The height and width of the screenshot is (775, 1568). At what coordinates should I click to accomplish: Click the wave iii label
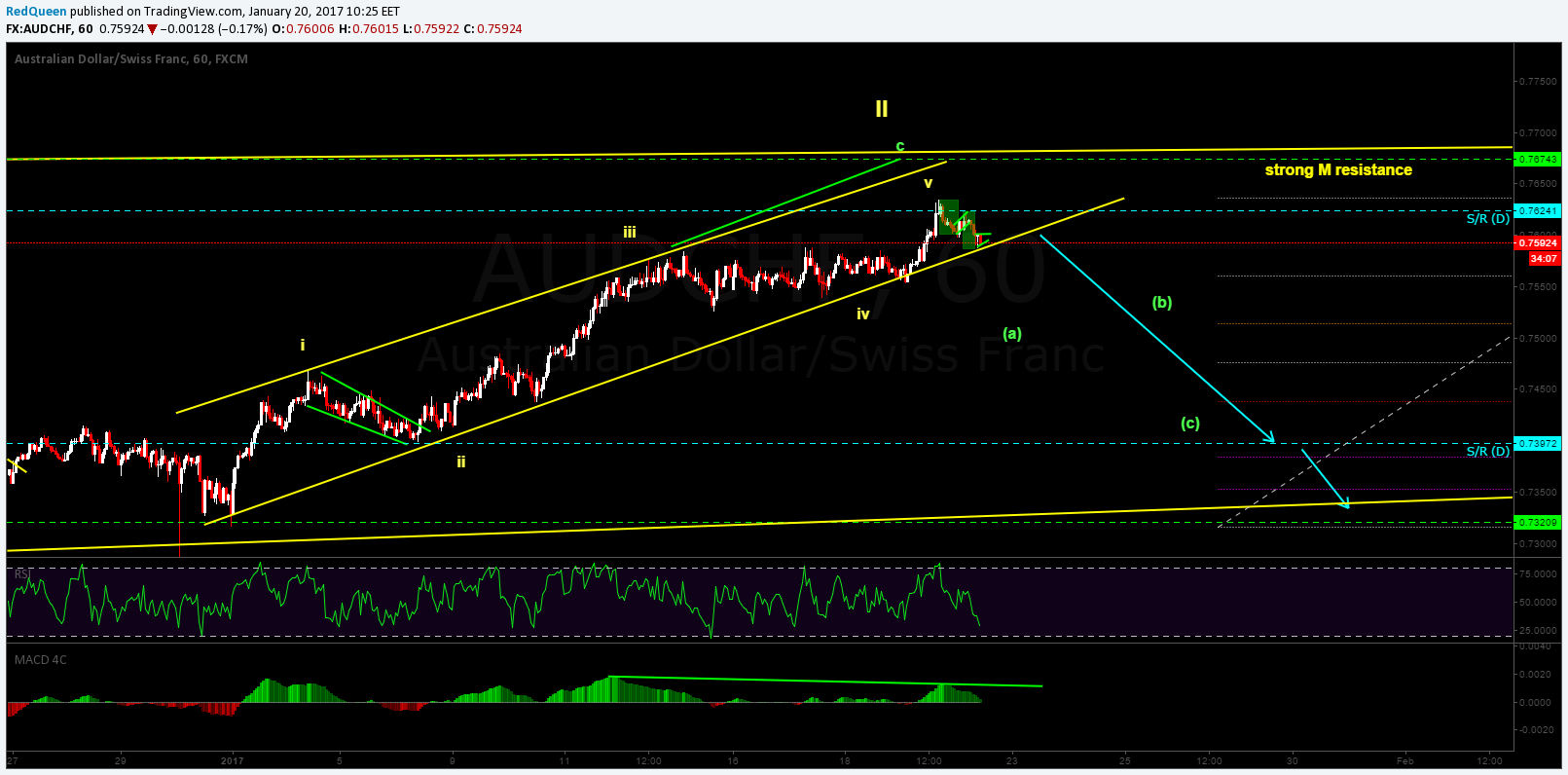pos(631,232)
